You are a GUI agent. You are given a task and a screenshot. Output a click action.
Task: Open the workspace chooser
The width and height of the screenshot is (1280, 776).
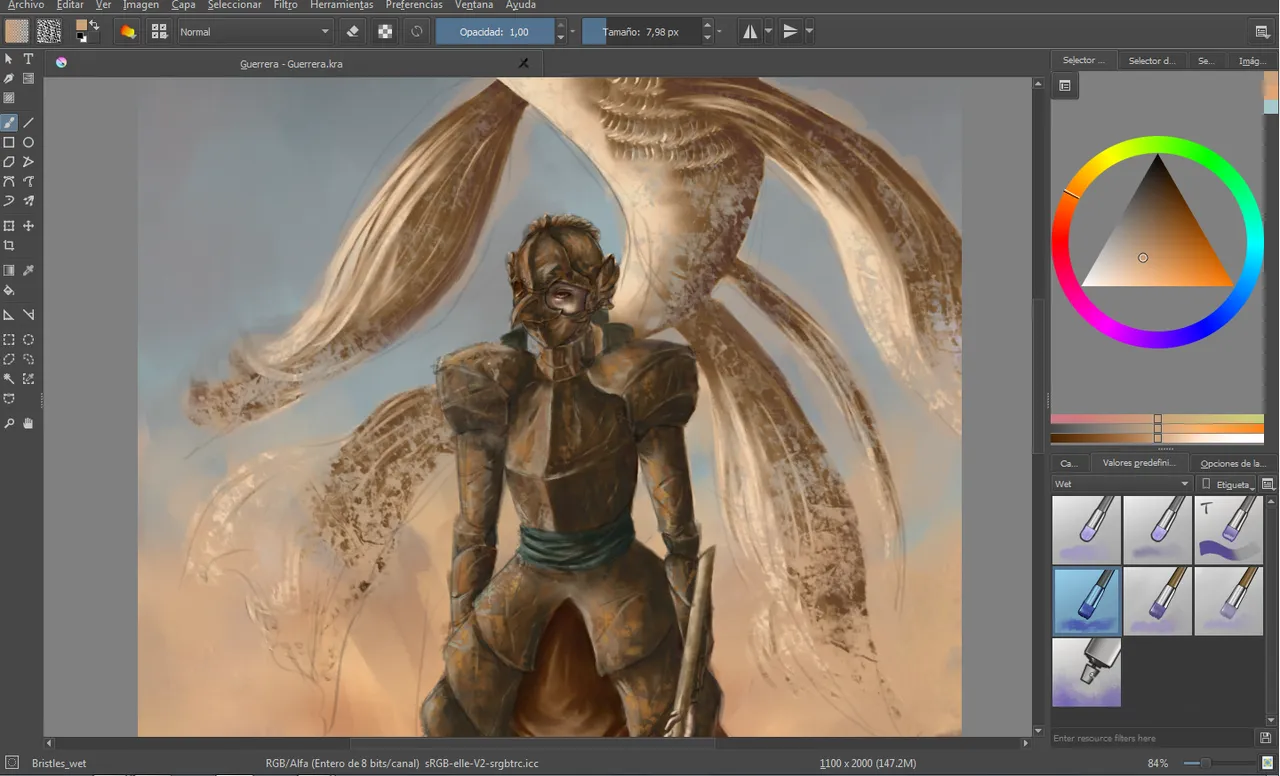(1263, 32)
